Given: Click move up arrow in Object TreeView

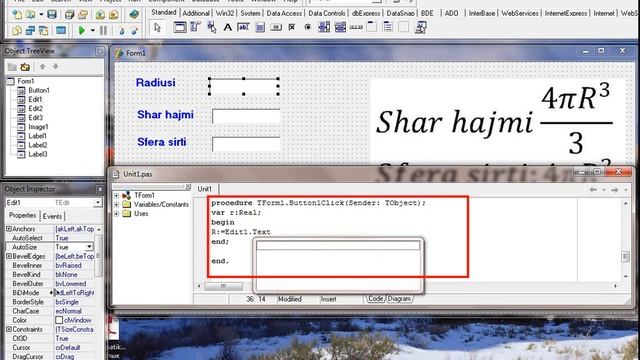Looking at the screenshot, I should click(x=42, y=66).
